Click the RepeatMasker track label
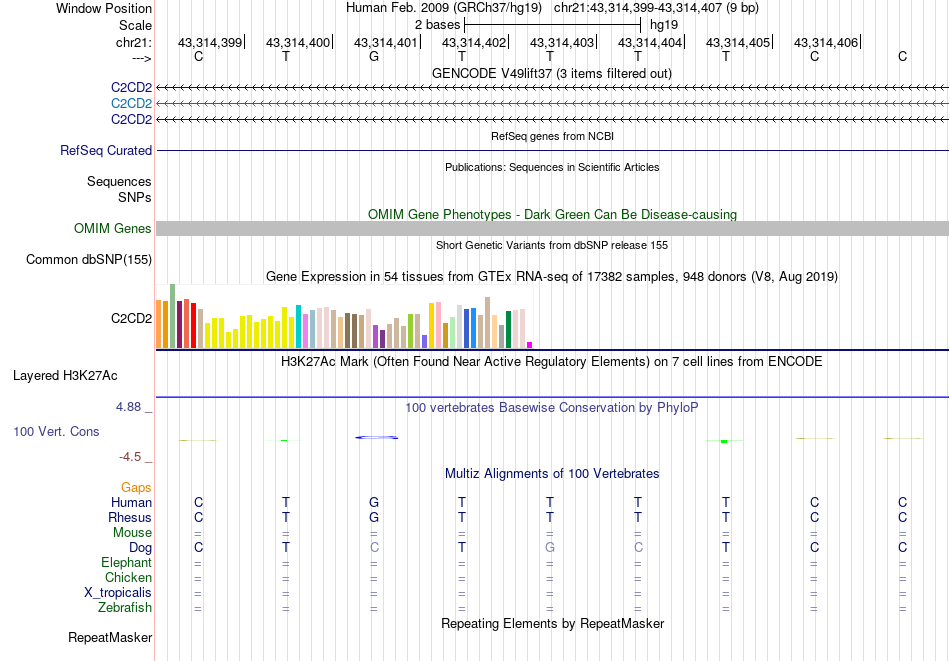Viewport: 950px width, 661px height. pos(110,638)
